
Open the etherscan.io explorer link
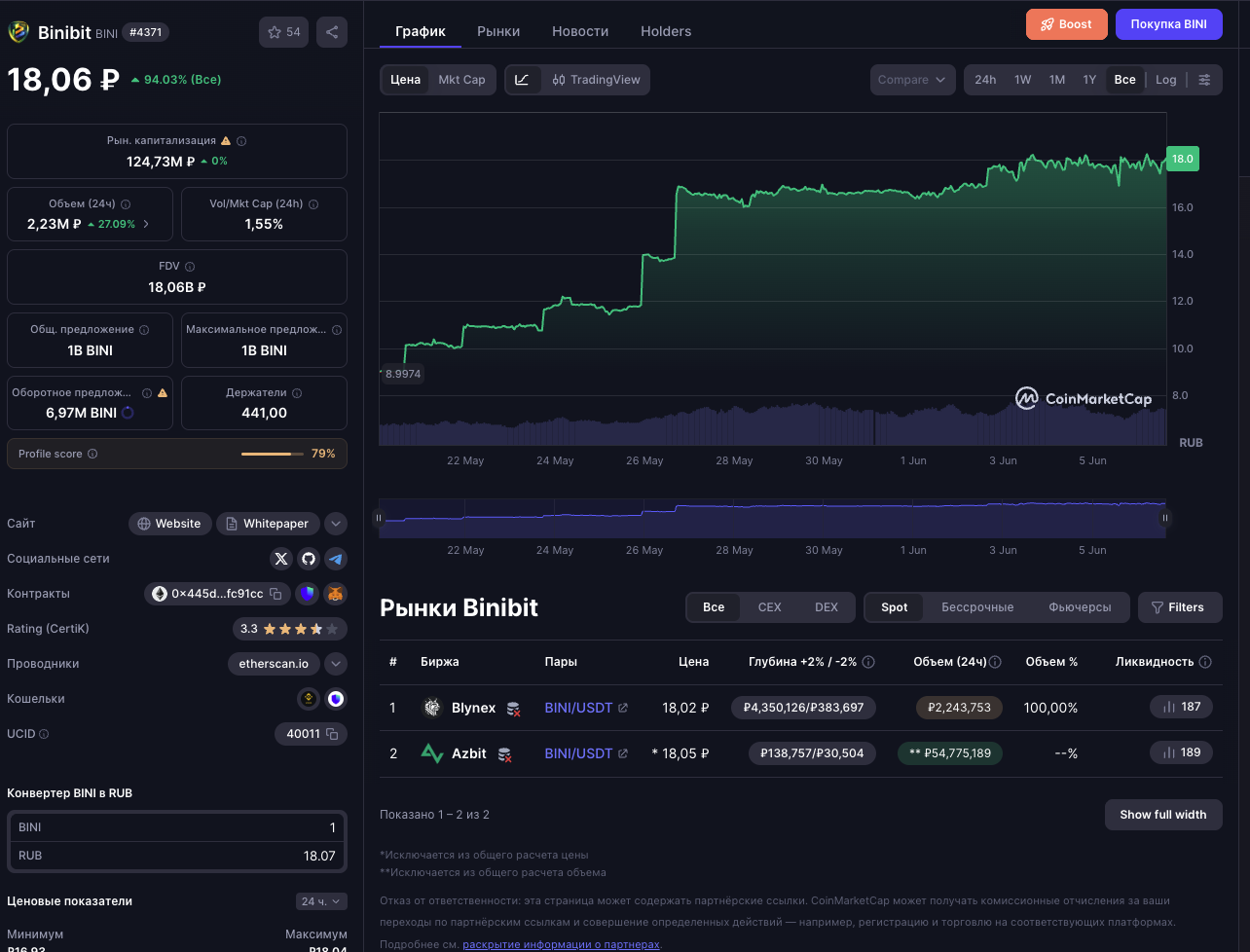(274, 664)
